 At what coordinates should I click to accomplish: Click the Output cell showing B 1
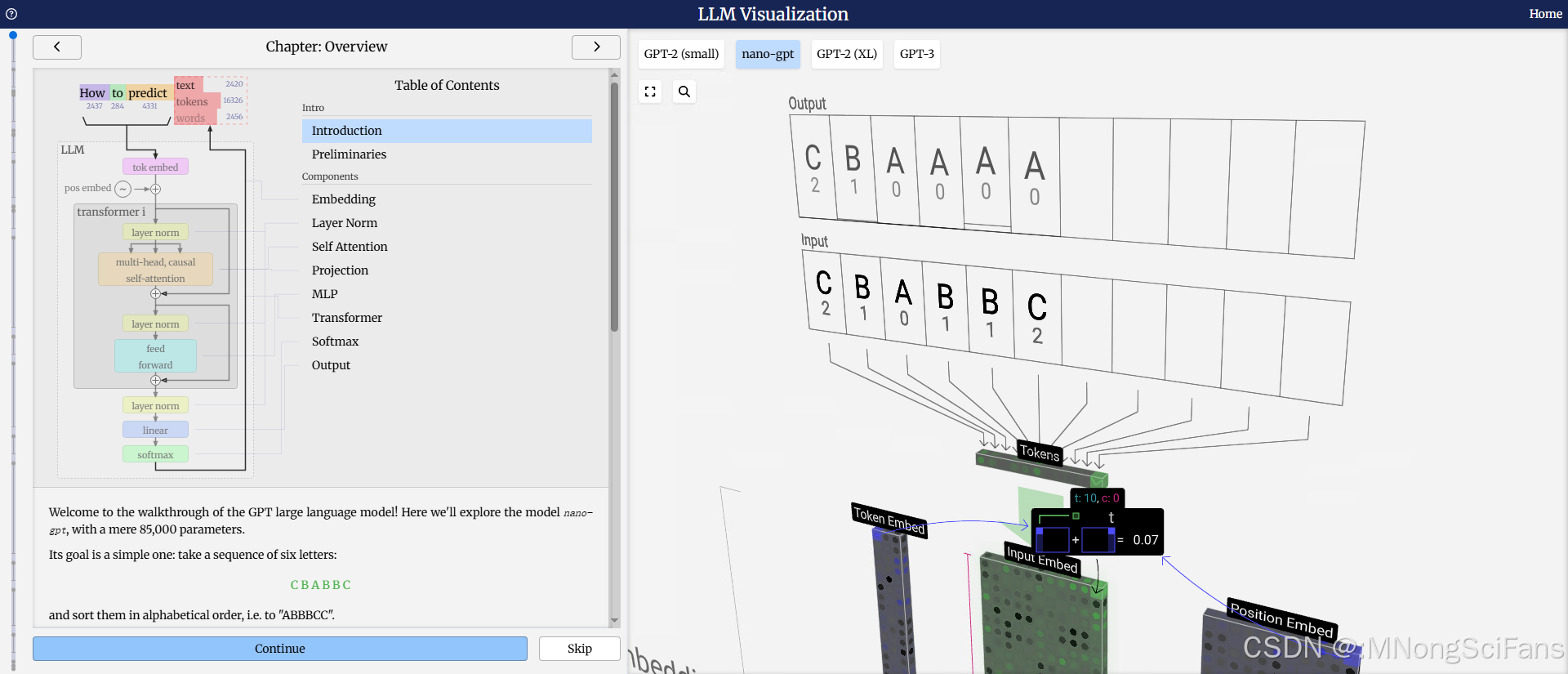click(853, 169)
